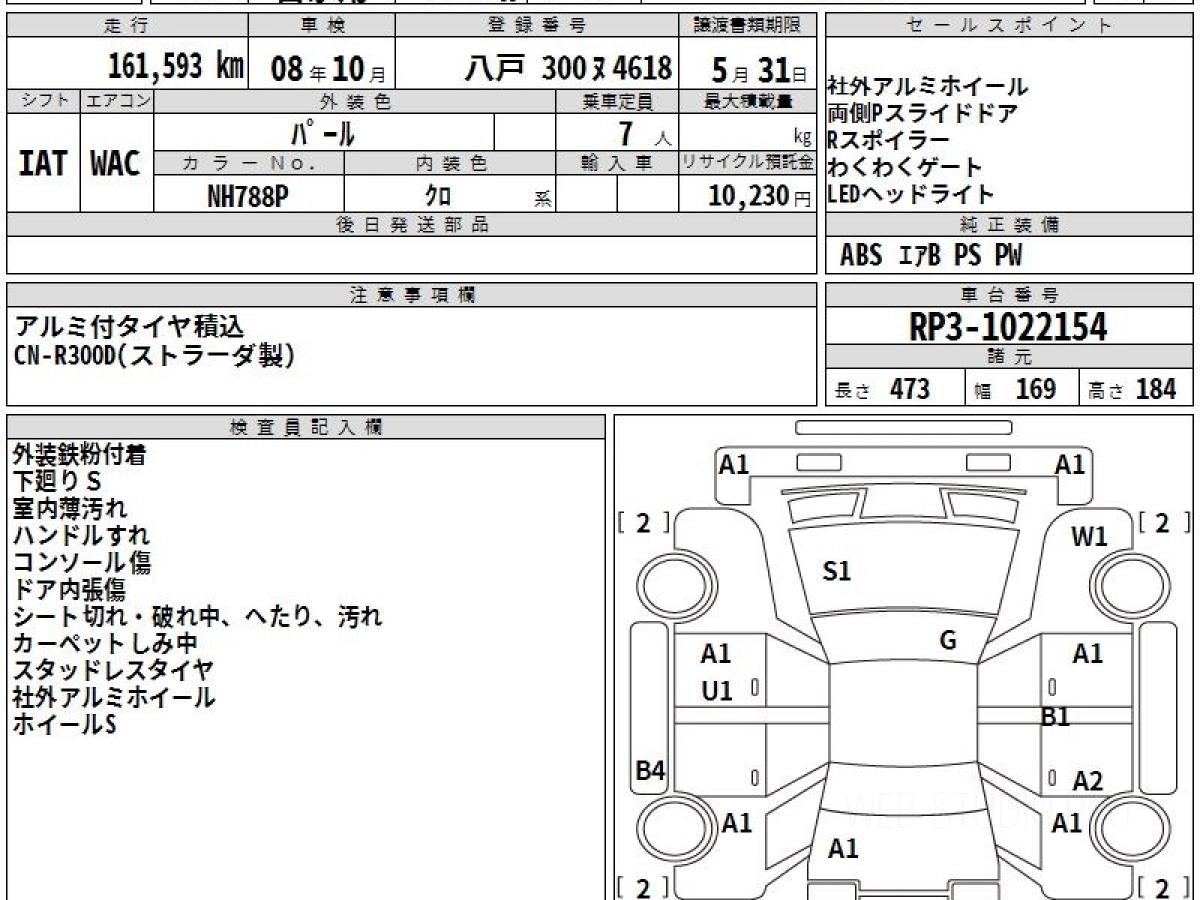
Task: Select the 登録番号 header cell
Action: click(x=537, y=26)
